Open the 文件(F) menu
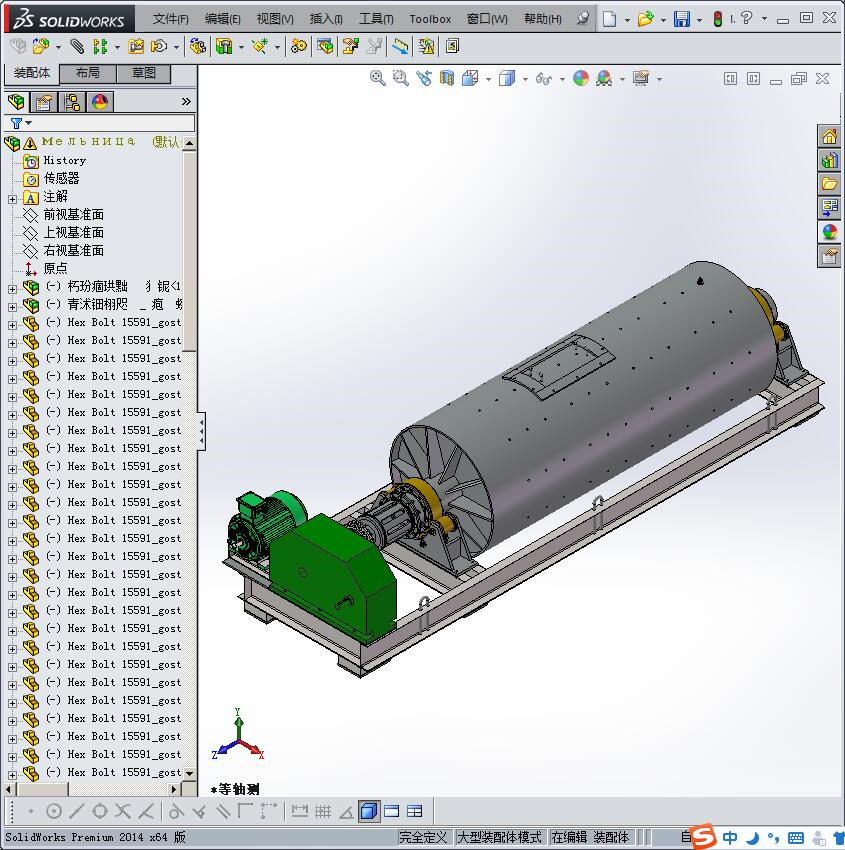Viewport: 845px width, 850px height. pos(170,19)
